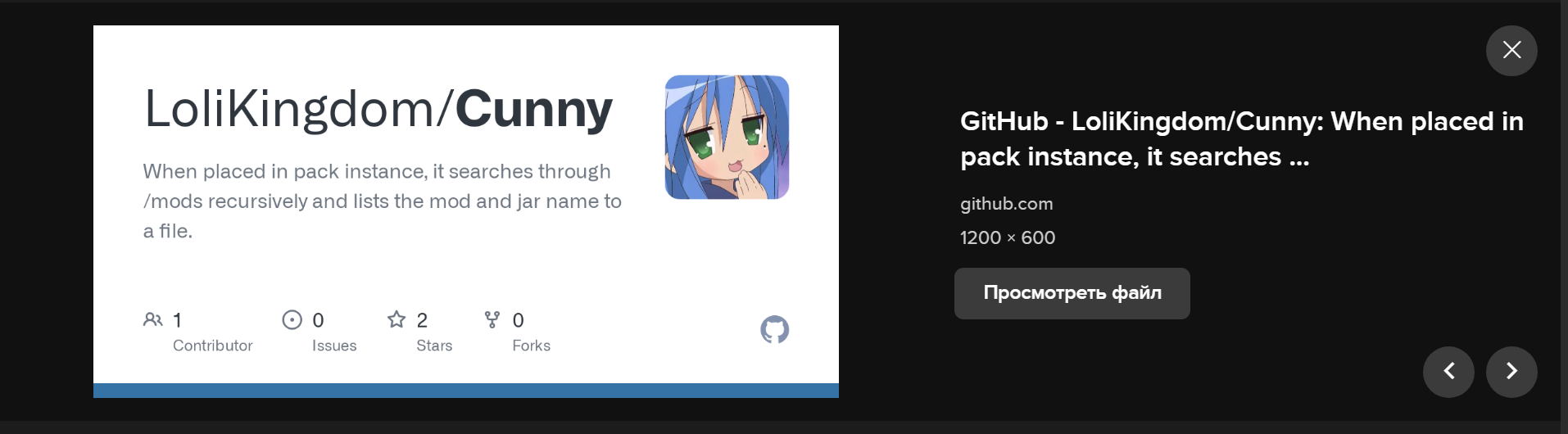Click the stars star icon

point(397,319)
